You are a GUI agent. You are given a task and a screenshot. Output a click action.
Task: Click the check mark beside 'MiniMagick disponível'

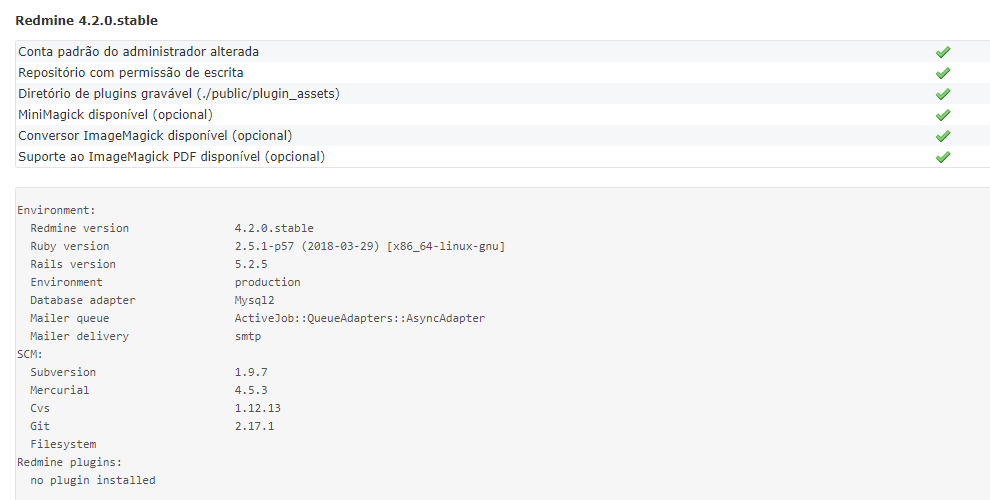pyautogui.click(x=943, y=115)
